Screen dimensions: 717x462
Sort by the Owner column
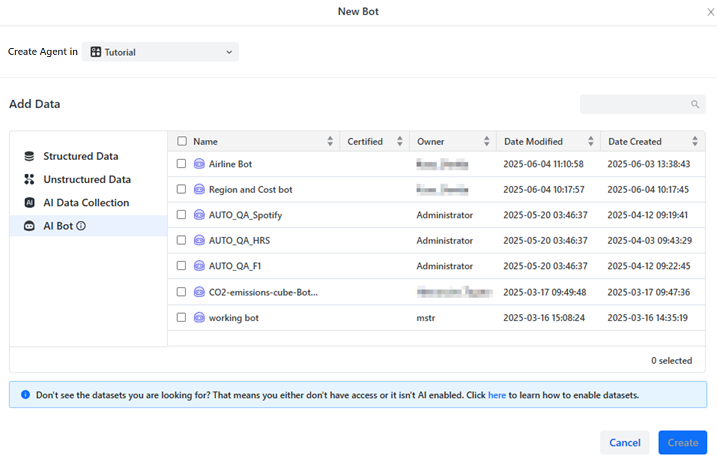click(x=486, y=142)
